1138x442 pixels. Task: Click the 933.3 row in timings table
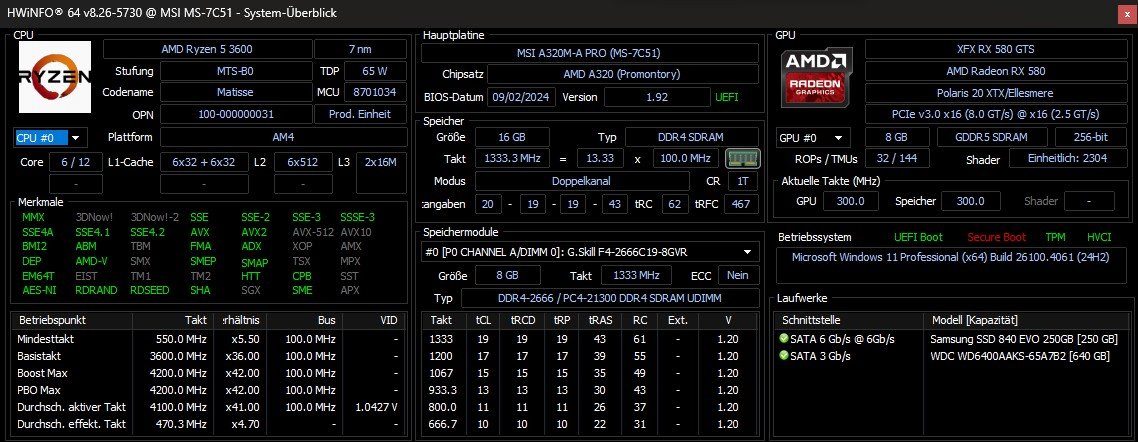590,390
